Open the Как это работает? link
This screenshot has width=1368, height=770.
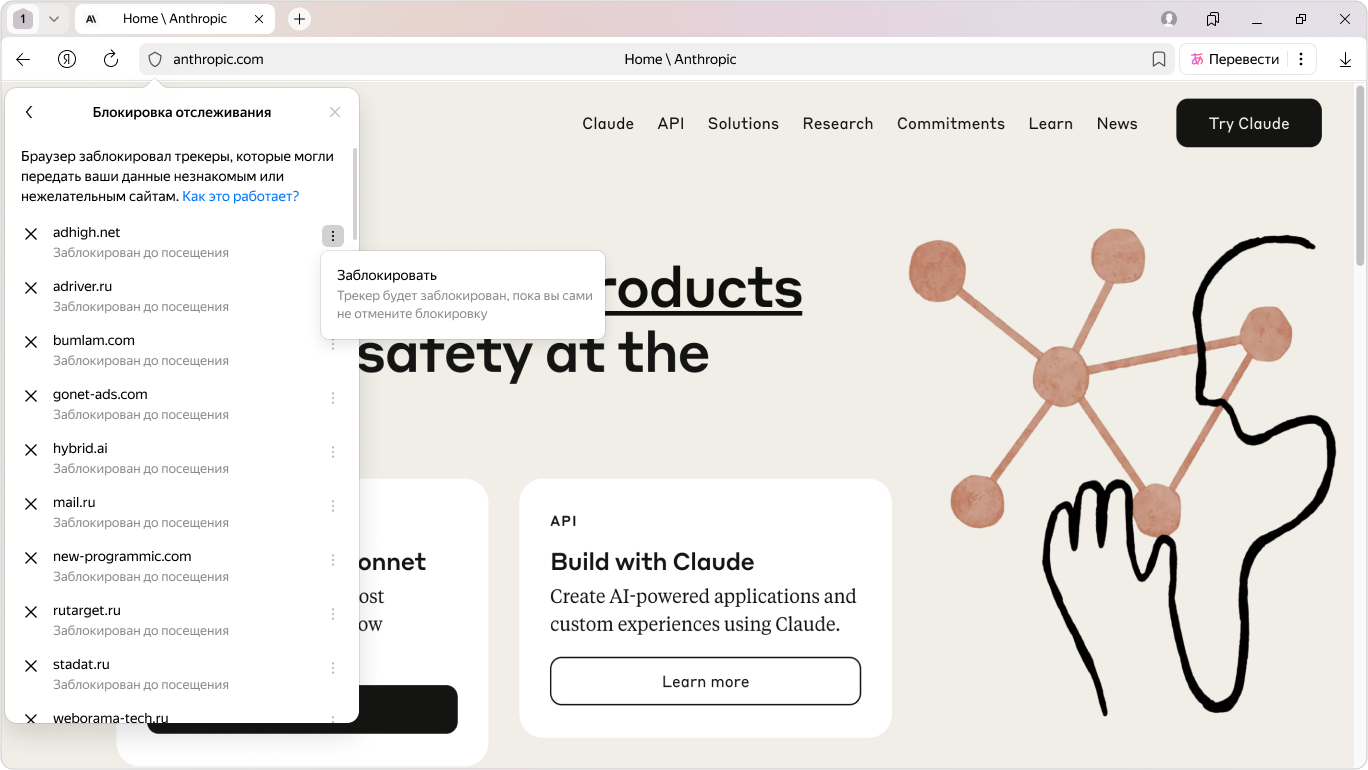coord(240,196)
